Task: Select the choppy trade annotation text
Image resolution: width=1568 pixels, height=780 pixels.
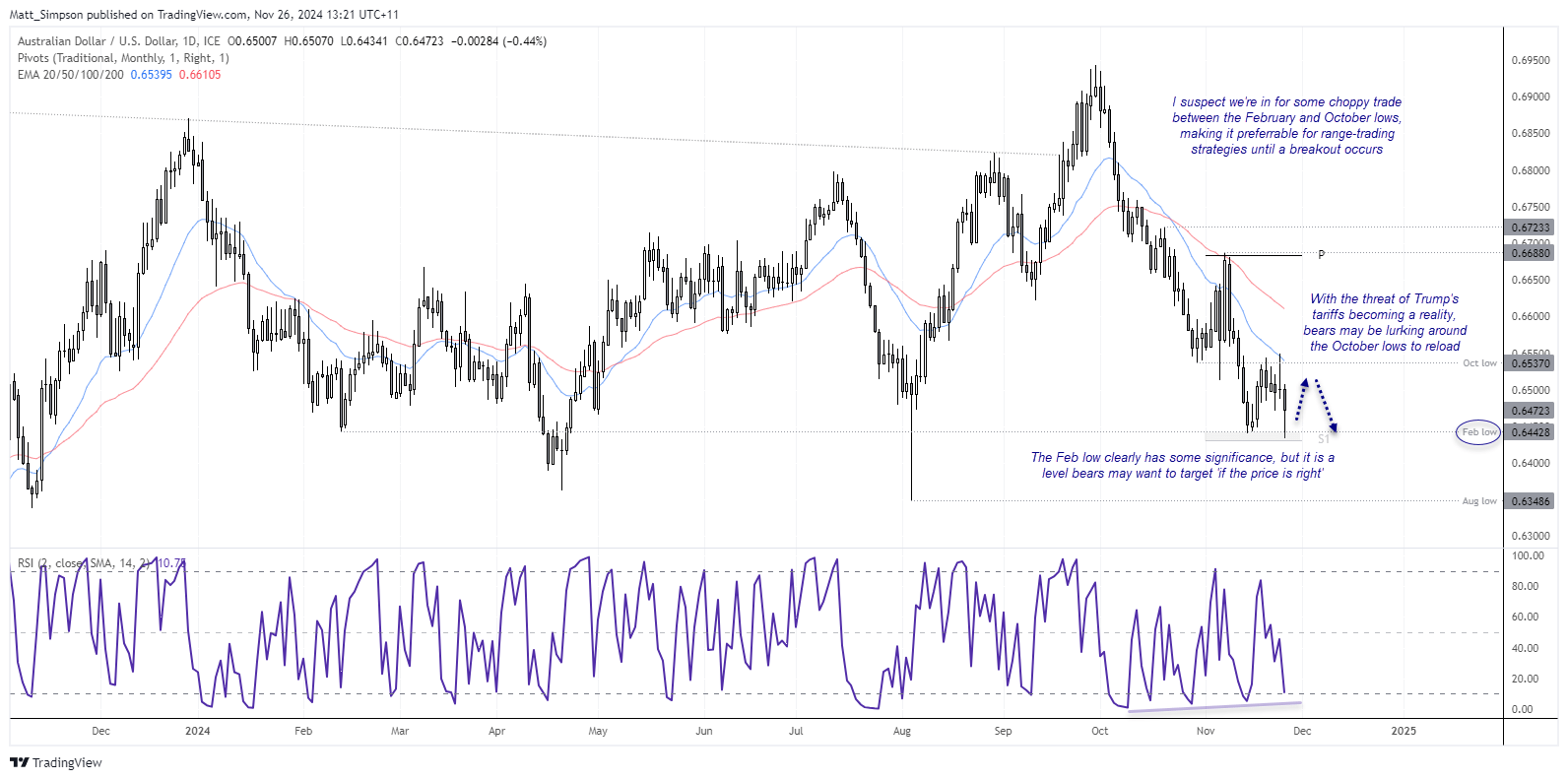Action: [x=1286, y=125]
